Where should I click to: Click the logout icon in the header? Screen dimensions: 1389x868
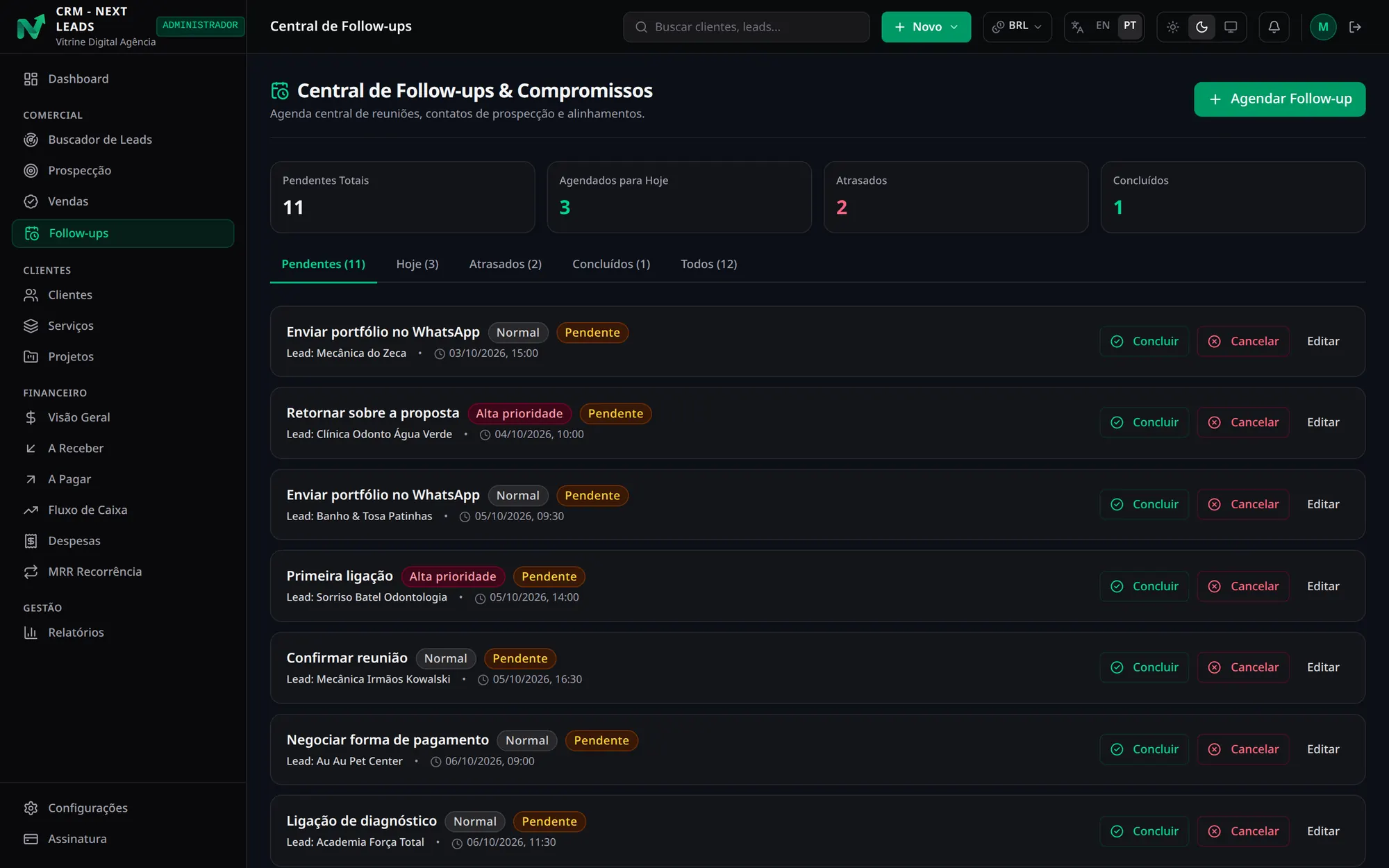pos(1355,27)
